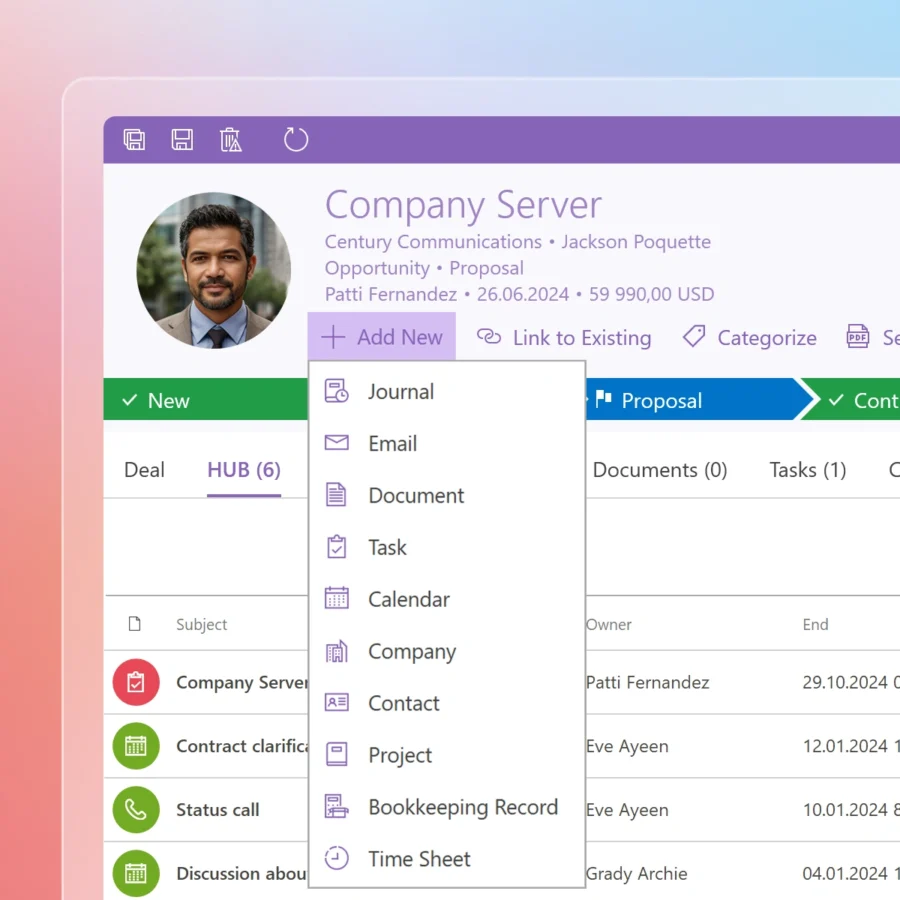Click the Save and Close toolbar icon
900x900 pixels.
coord(134,140)
